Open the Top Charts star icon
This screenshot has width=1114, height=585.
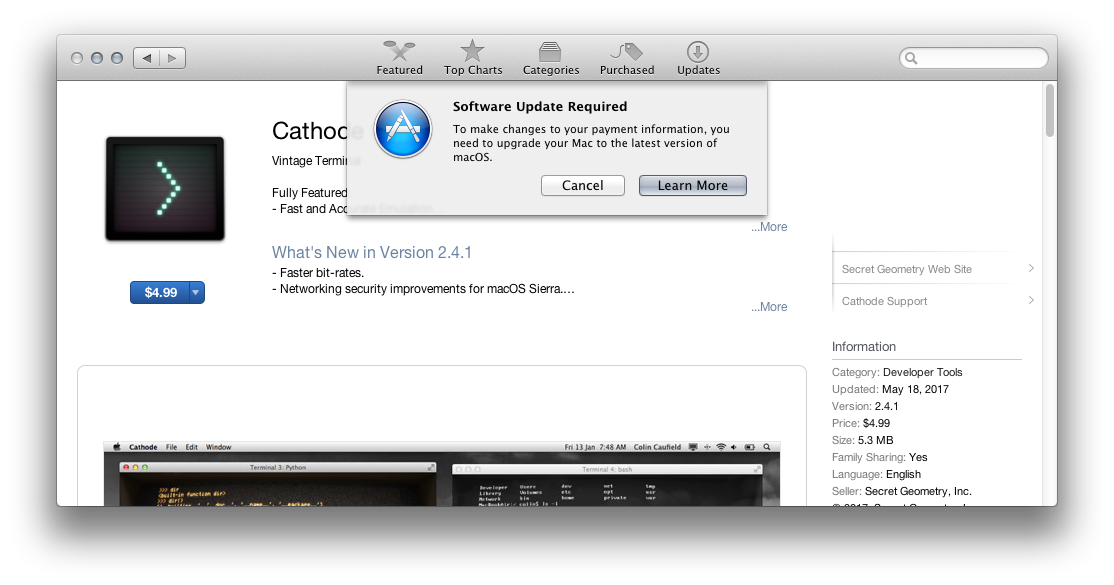[472, 51]
